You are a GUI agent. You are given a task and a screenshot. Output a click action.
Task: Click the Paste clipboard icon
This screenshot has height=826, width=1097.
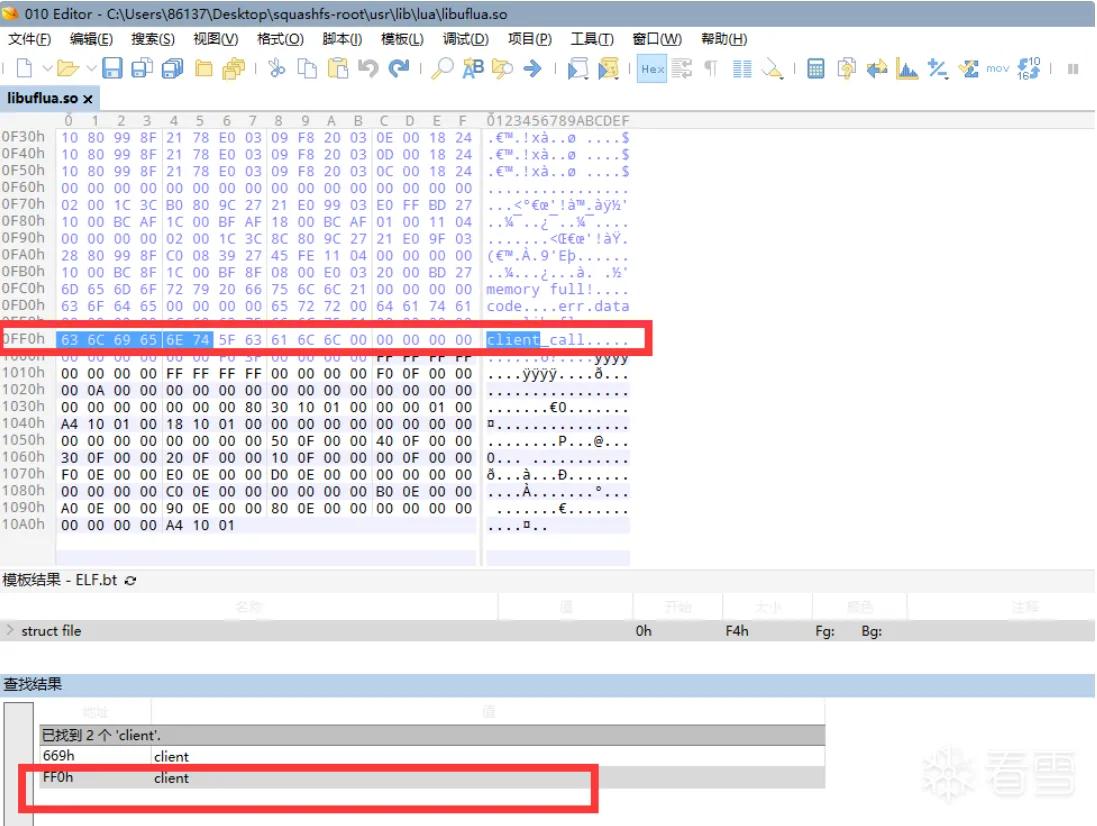(338, 68)
